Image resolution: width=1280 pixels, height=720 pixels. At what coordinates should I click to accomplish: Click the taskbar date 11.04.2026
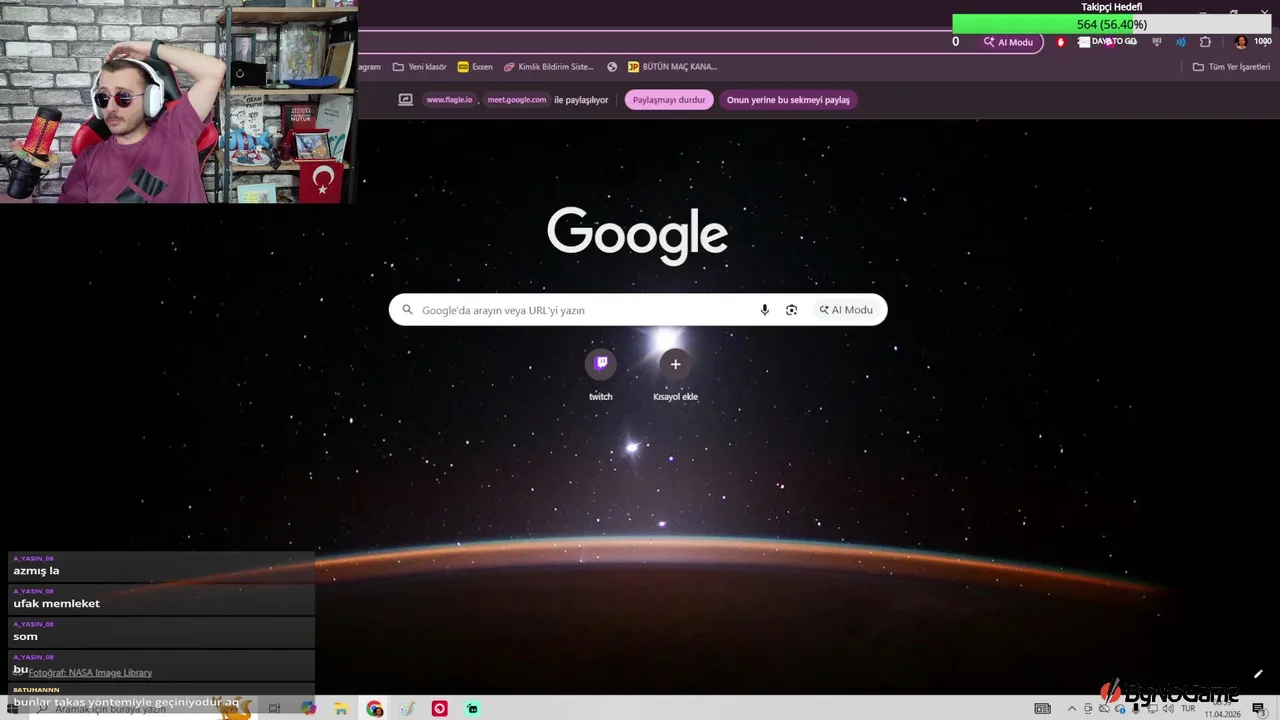click(x=1221, y=714)
